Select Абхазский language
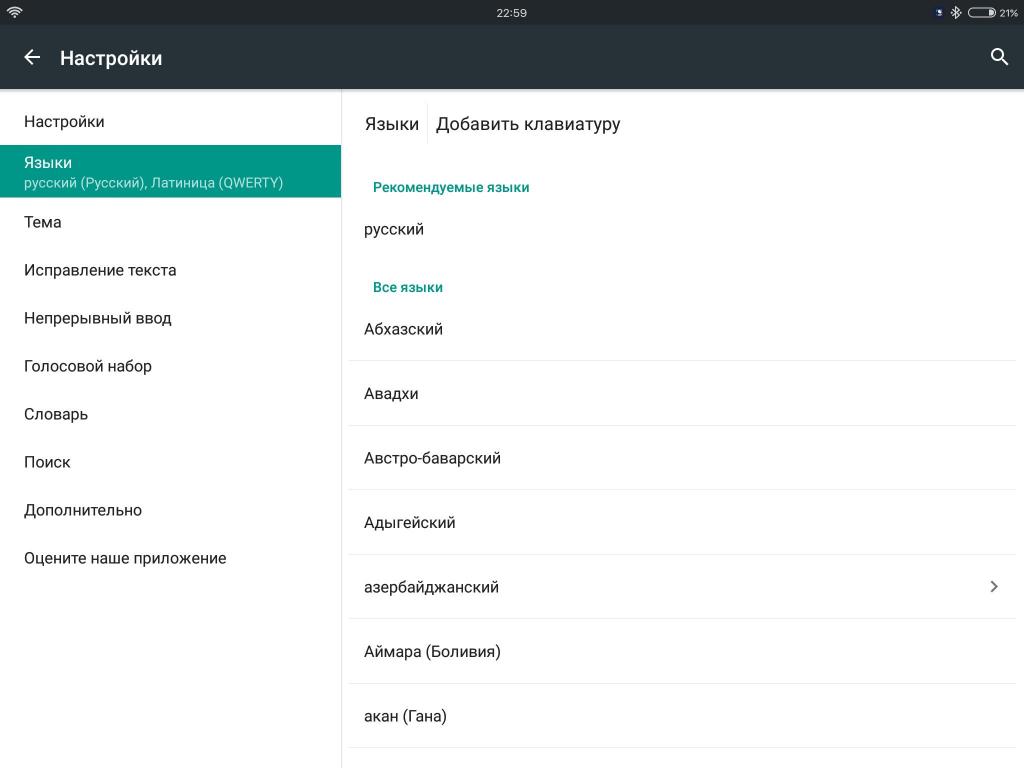The height and width of the screenshot is (768, 1024). [682, 328]
